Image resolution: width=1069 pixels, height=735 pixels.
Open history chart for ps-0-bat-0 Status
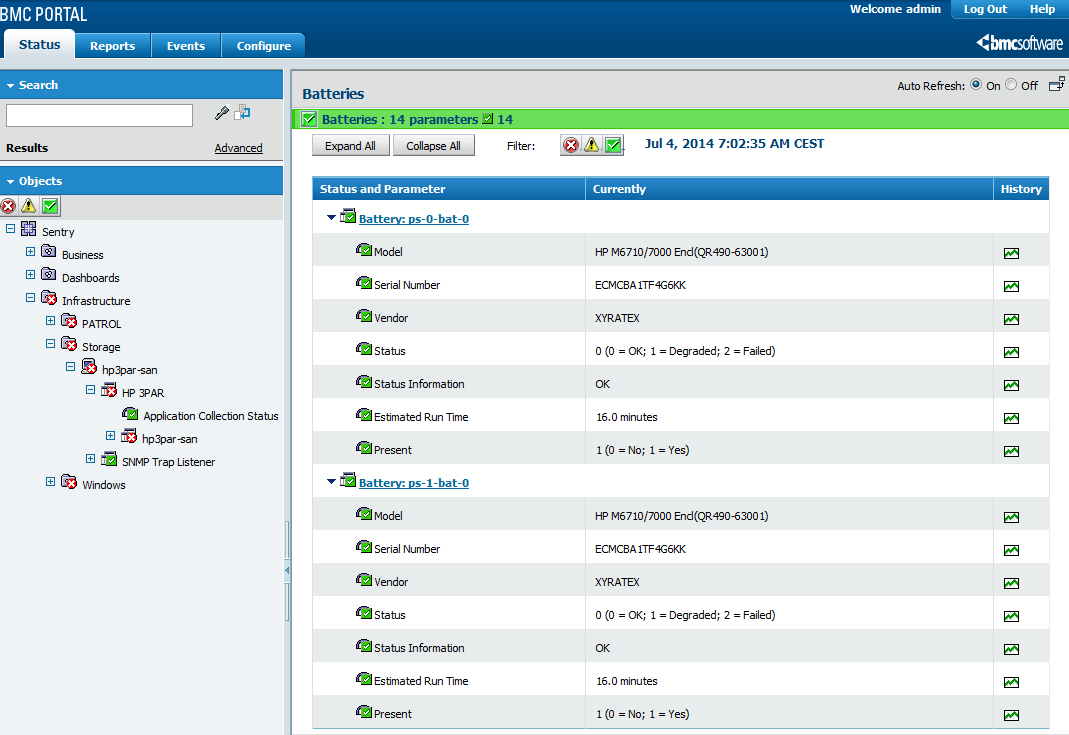coord(1011,352)
